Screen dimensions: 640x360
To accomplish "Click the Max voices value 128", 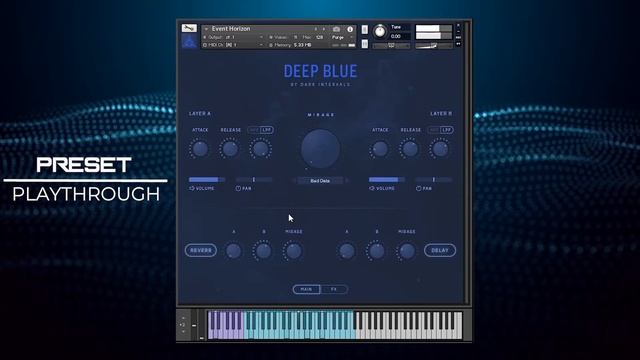I will 320,37.
